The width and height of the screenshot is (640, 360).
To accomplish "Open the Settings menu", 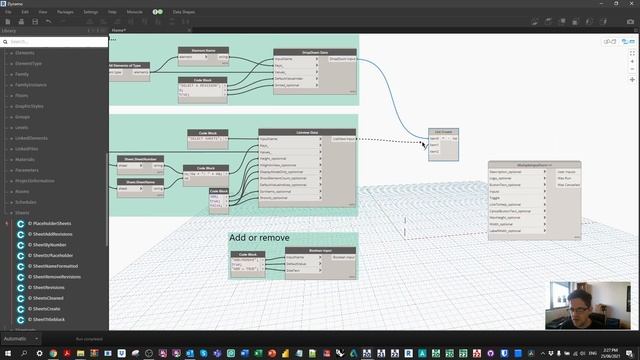I will pyautogui.click(x=91, y=12).
